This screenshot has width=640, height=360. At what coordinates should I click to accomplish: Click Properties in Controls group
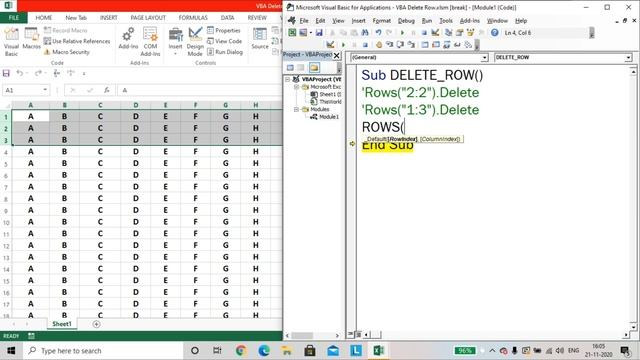224,31
